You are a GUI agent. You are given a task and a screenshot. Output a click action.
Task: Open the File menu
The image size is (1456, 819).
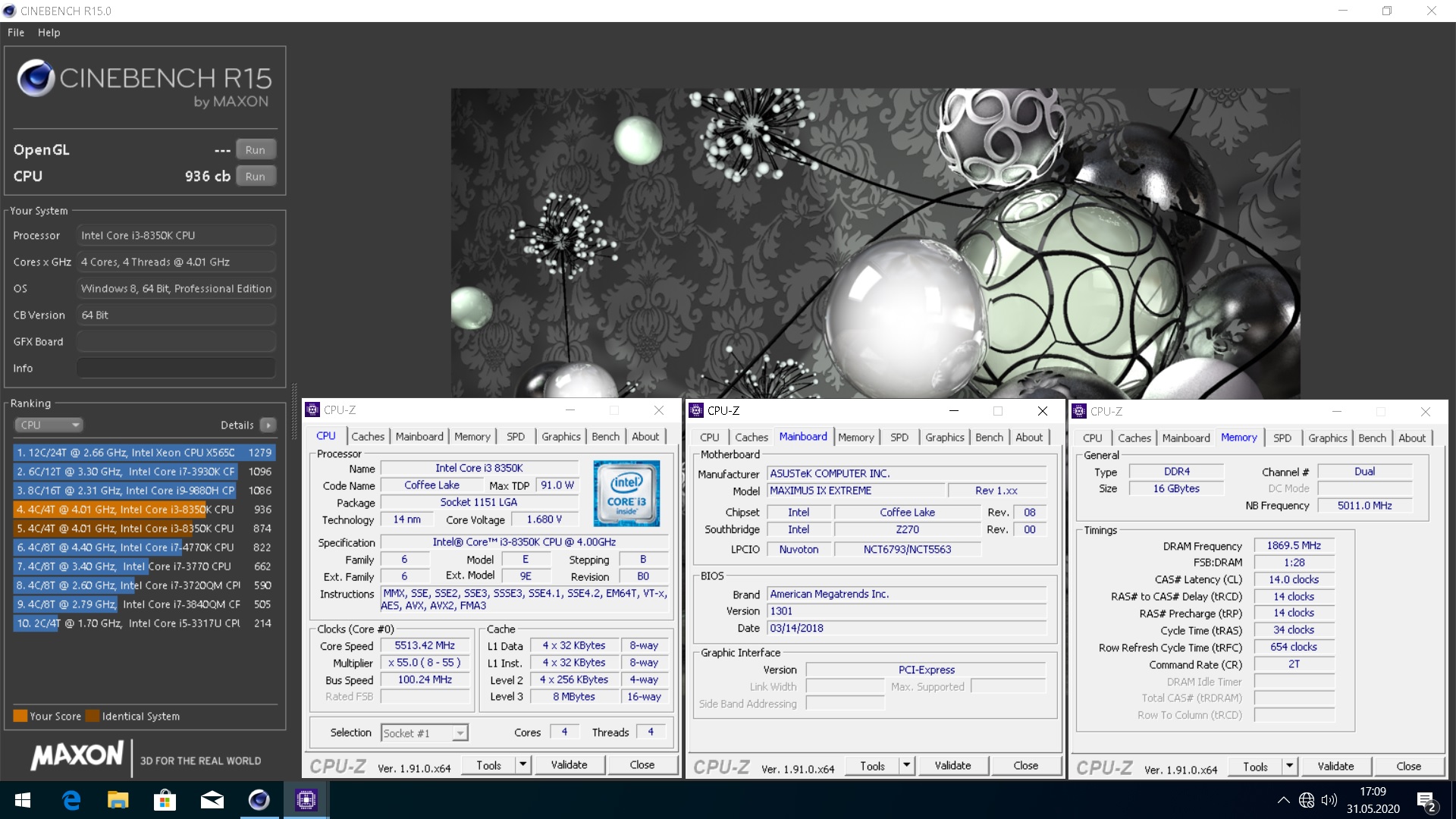tap(16, 33)
